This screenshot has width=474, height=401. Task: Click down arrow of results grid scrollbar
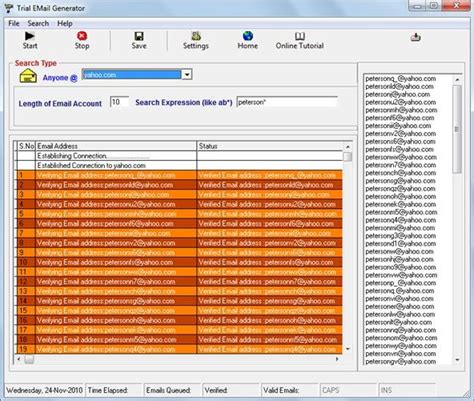pos(348,349)
